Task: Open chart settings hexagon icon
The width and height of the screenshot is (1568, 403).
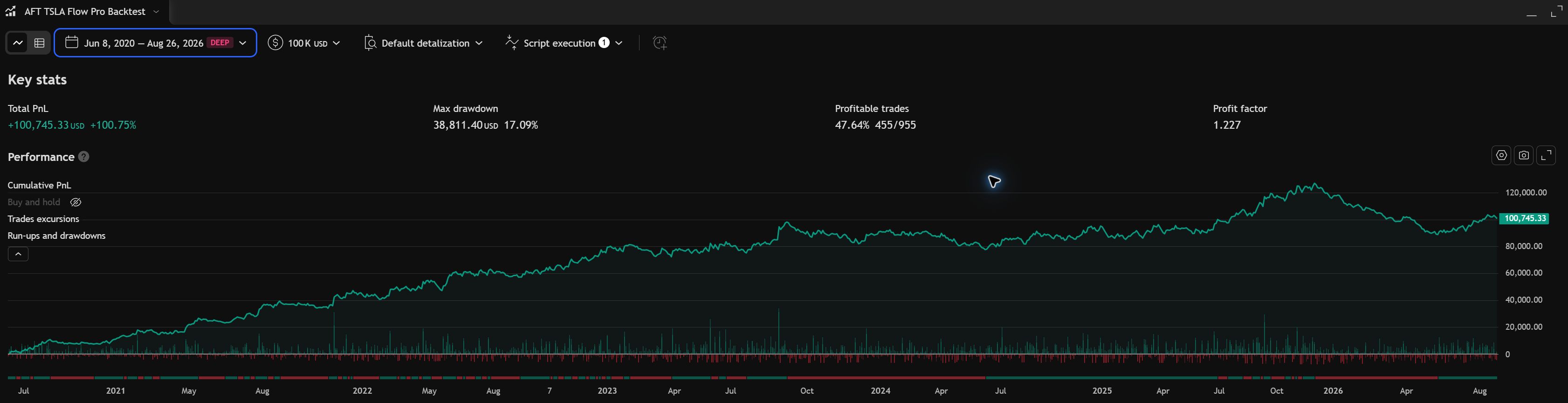Action: [x=1502, y=155]
